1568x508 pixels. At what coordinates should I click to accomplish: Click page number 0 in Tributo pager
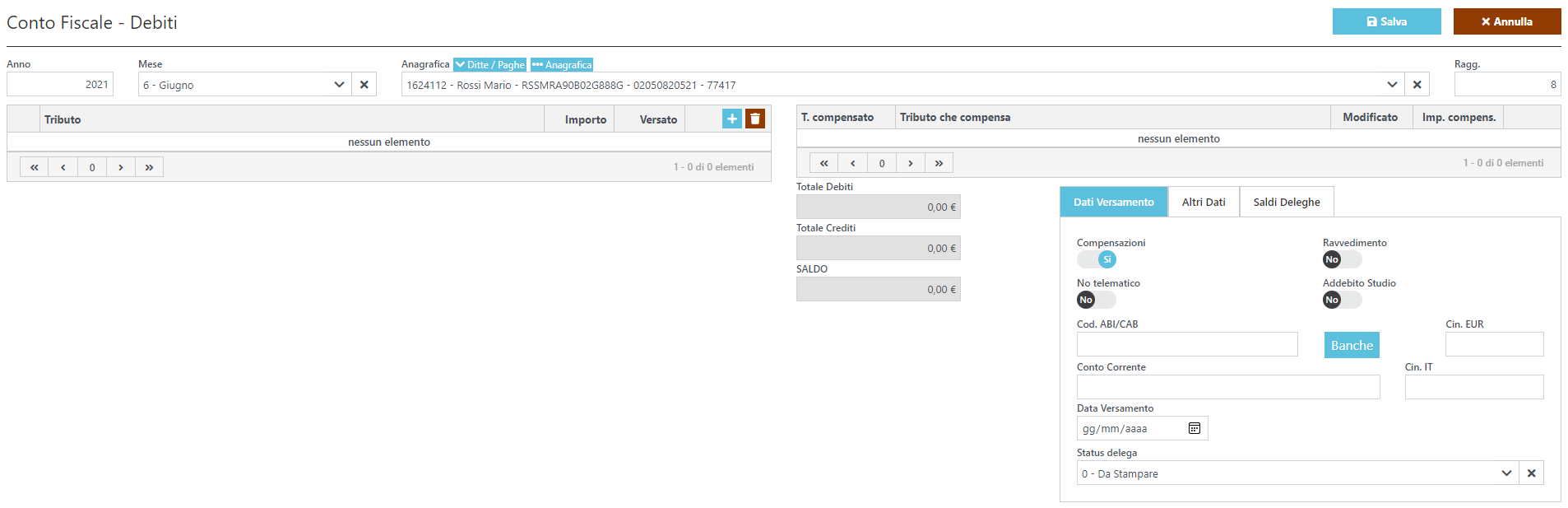[92, 167]
